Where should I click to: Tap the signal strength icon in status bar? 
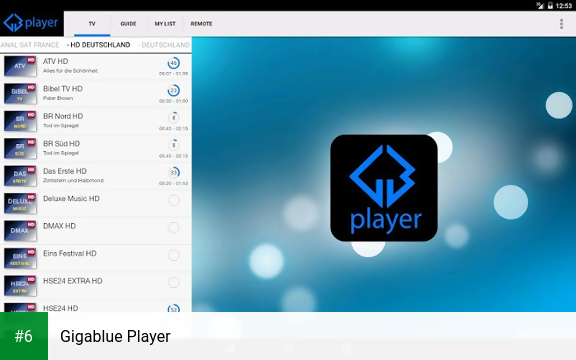pyautogui.click(x=540, y=6)
